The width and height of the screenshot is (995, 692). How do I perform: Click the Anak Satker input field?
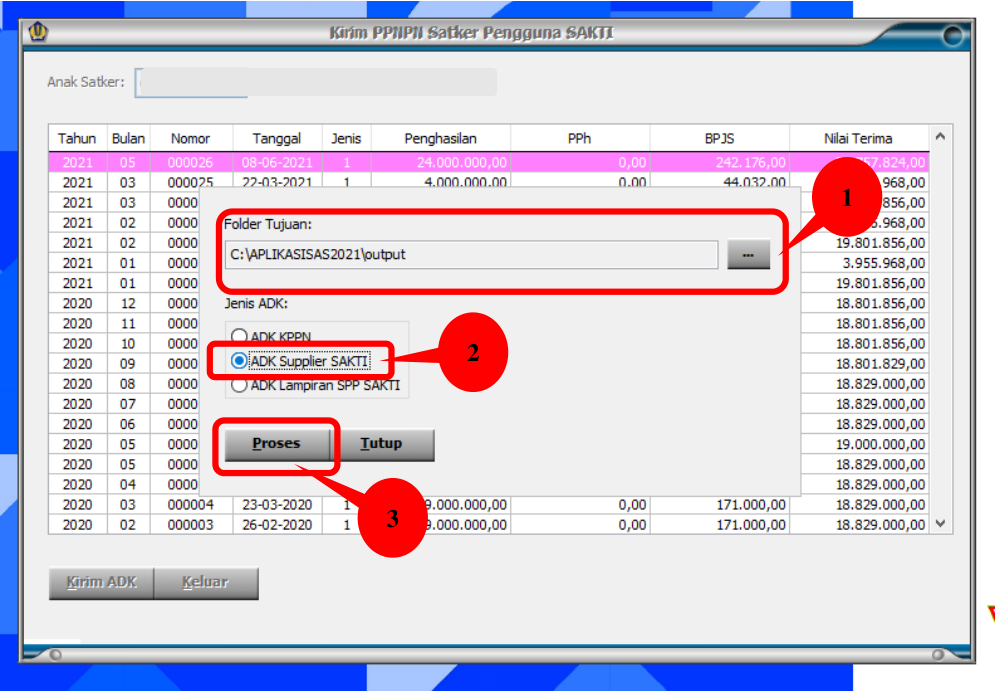(315, 82)
